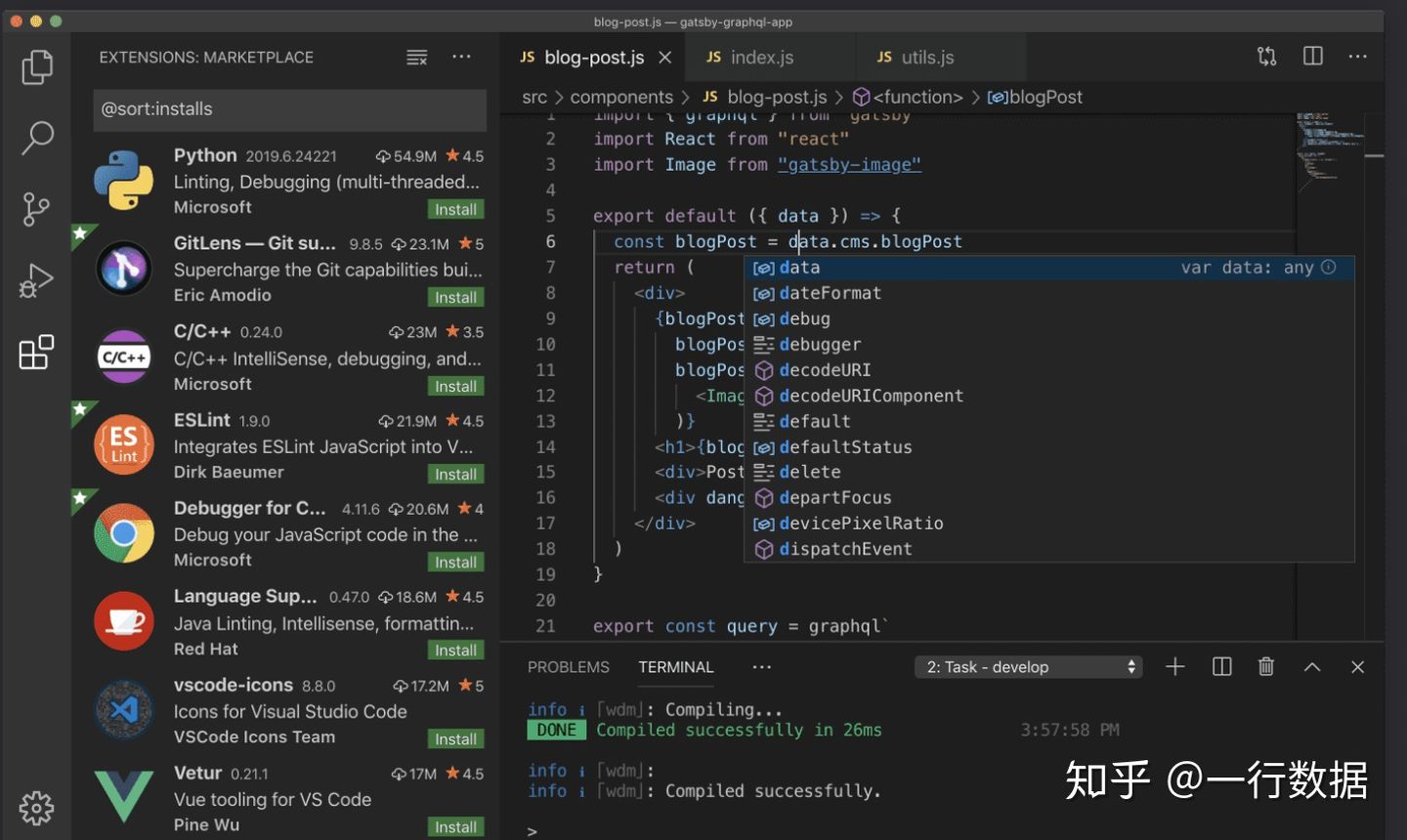Click the C/C++ extension icon

124,357
